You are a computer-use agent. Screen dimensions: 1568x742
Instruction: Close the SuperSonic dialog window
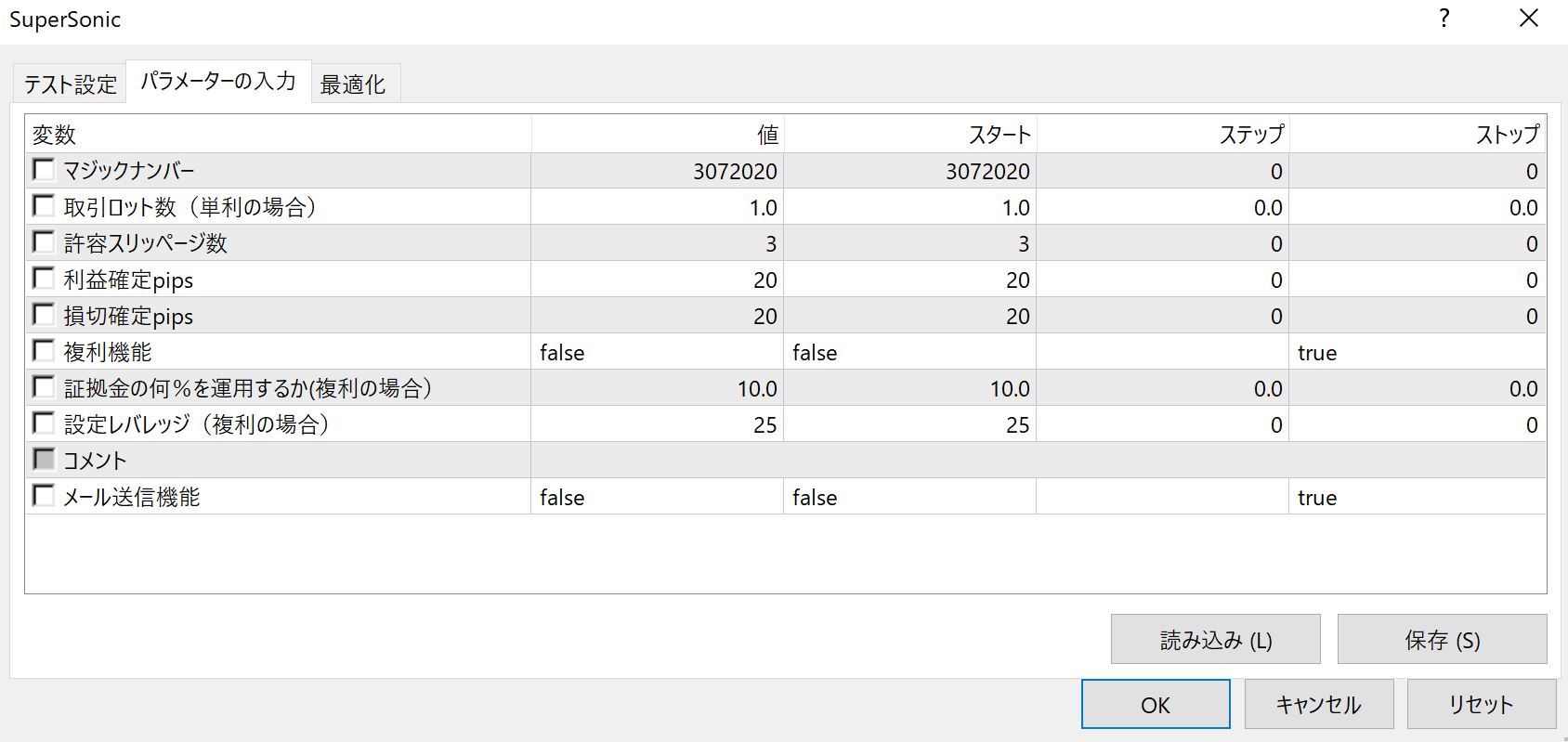(x=1528, y=19)
